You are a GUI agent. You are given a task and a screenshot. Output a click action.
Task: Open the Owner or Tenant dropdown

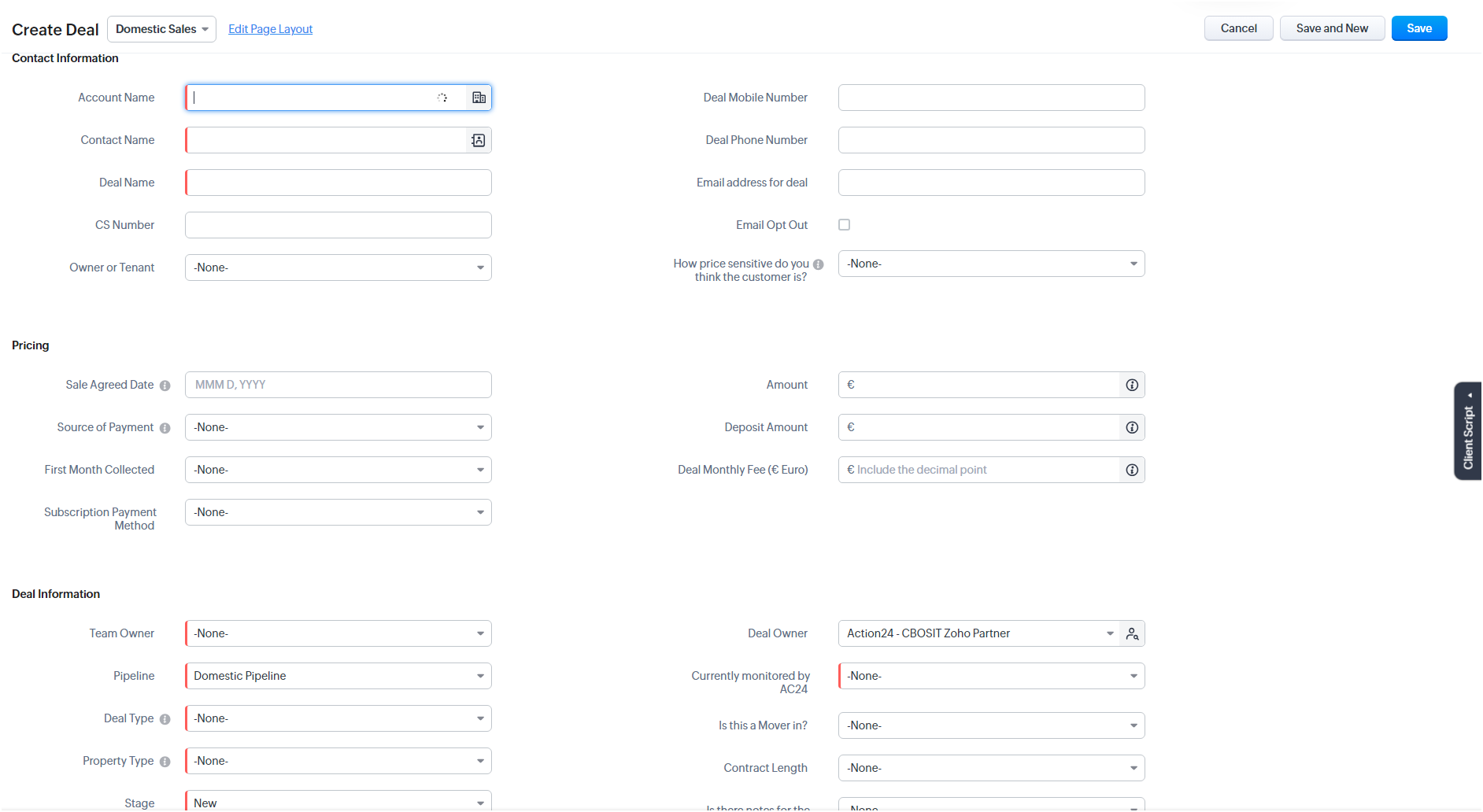[338, 268]
